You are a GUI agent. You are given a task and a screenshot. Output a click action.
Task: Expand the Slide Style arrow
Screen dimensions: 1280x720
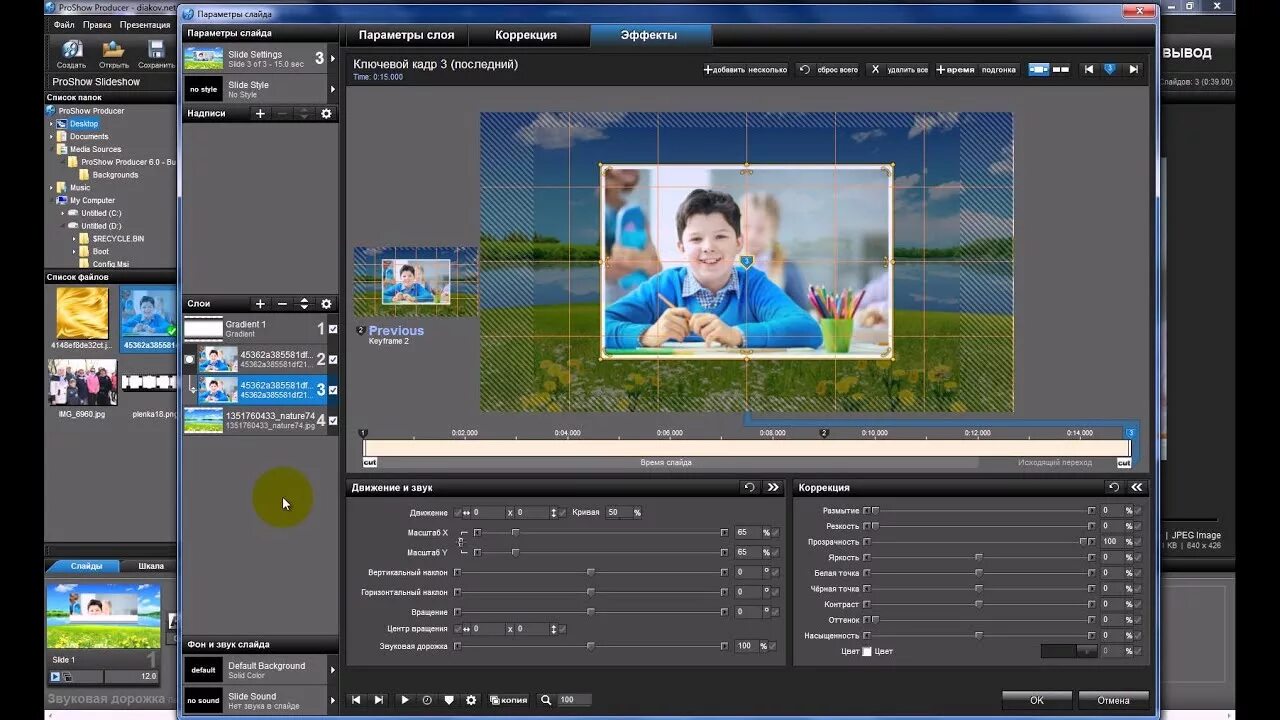(333, 89)
